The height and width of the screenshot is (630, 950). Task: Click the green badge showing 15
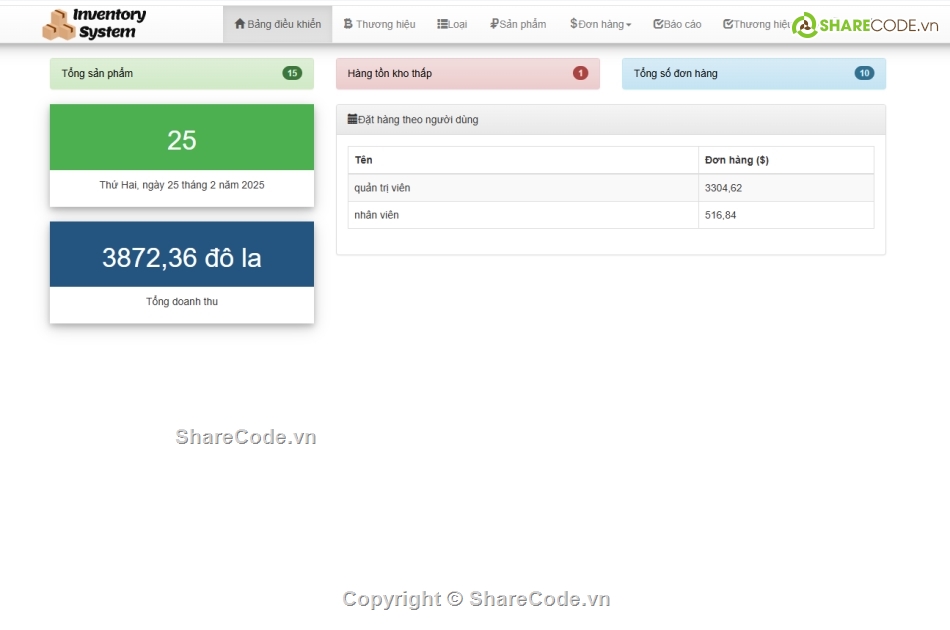pos(292,73)
